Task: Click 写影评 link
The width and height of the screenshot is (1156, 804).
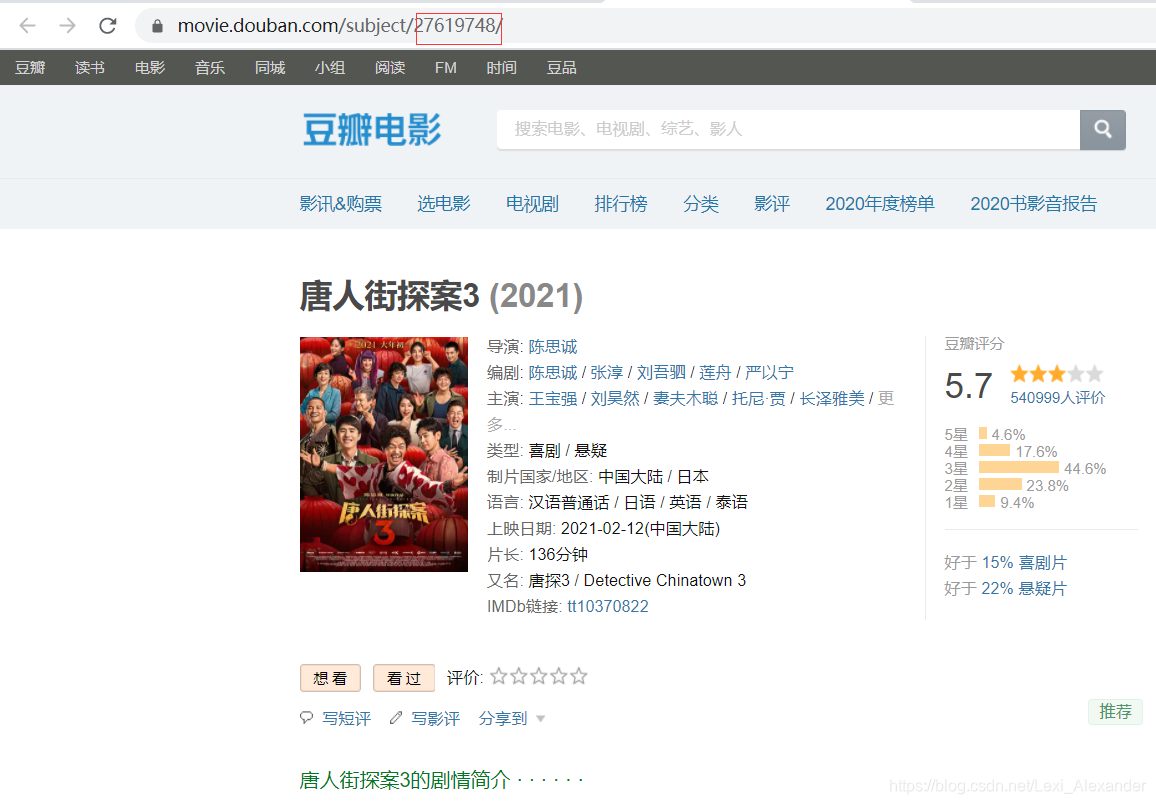Action: (x=436, y=719)
